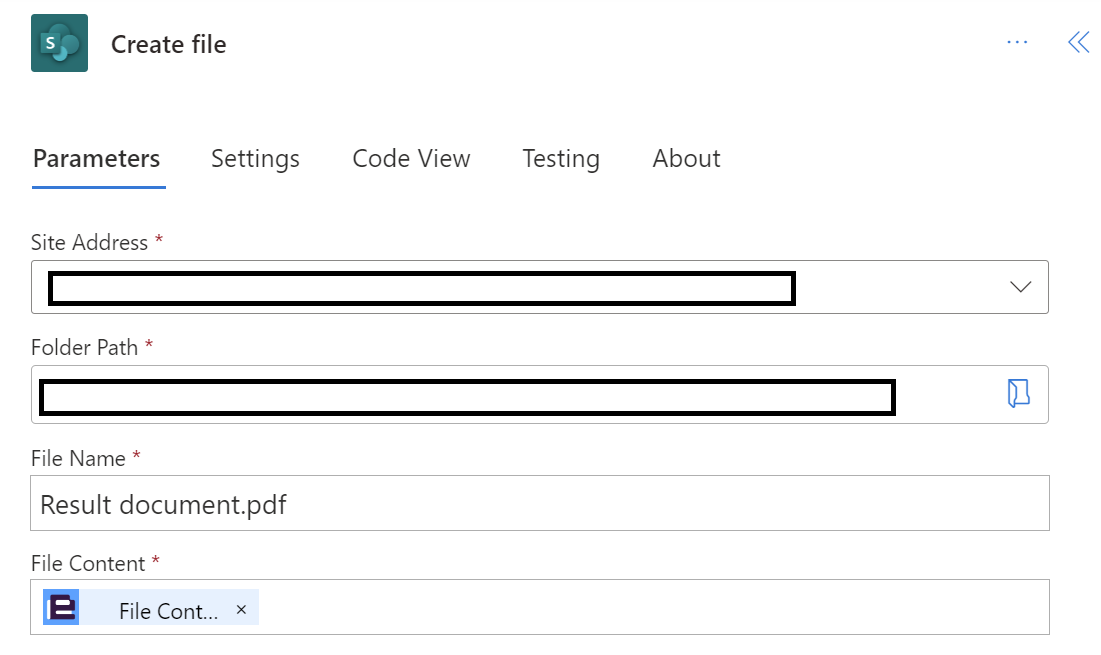Remove the File Content token
The height and width of the screenshot is (655, 1101).
tap(240, 609)
